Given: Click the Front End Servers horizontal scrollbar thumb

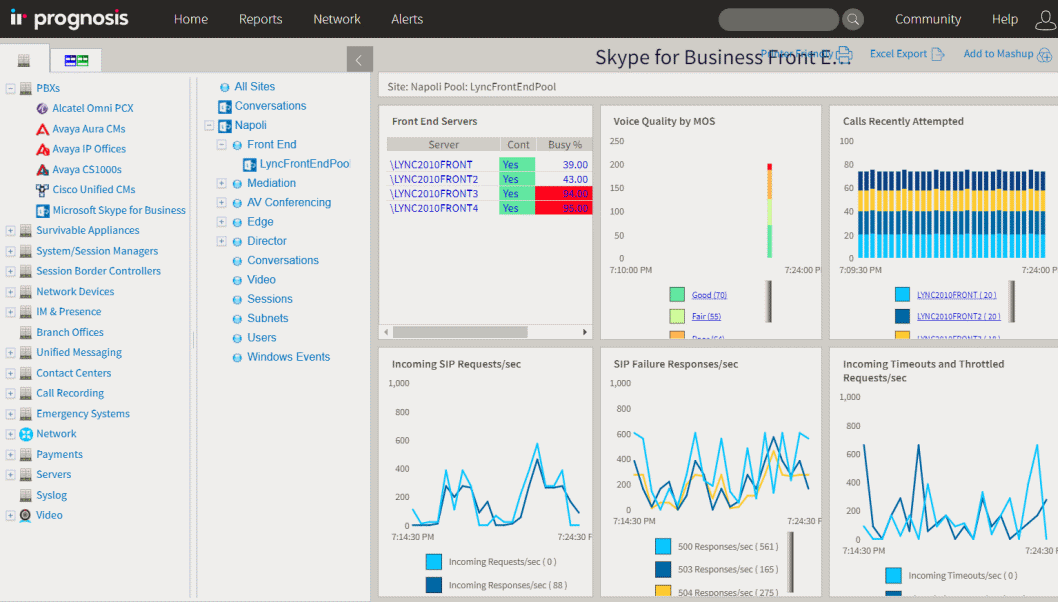Looking at the screenshot, I should point(460,332).
